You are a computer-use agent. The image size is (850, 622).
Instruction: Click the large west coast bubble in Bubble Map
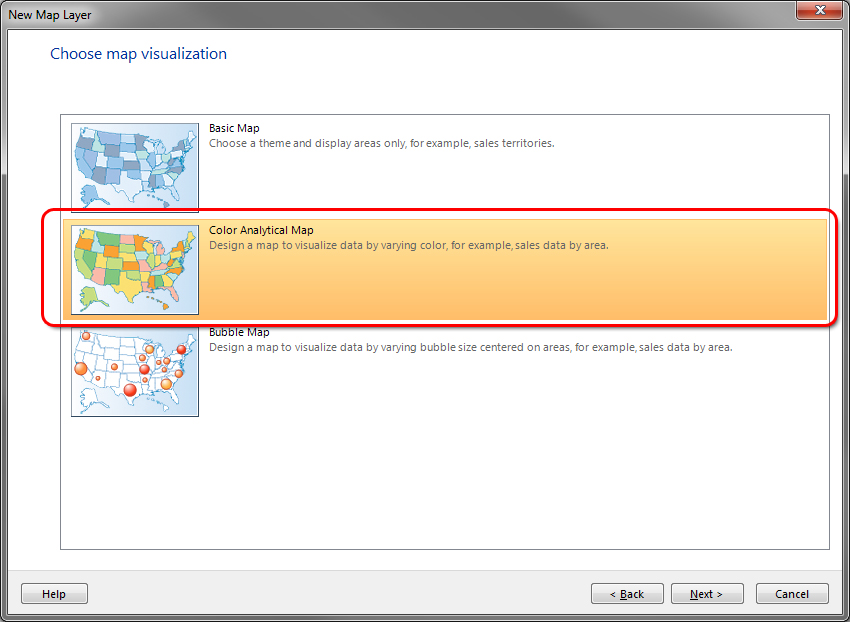[82, 369]
